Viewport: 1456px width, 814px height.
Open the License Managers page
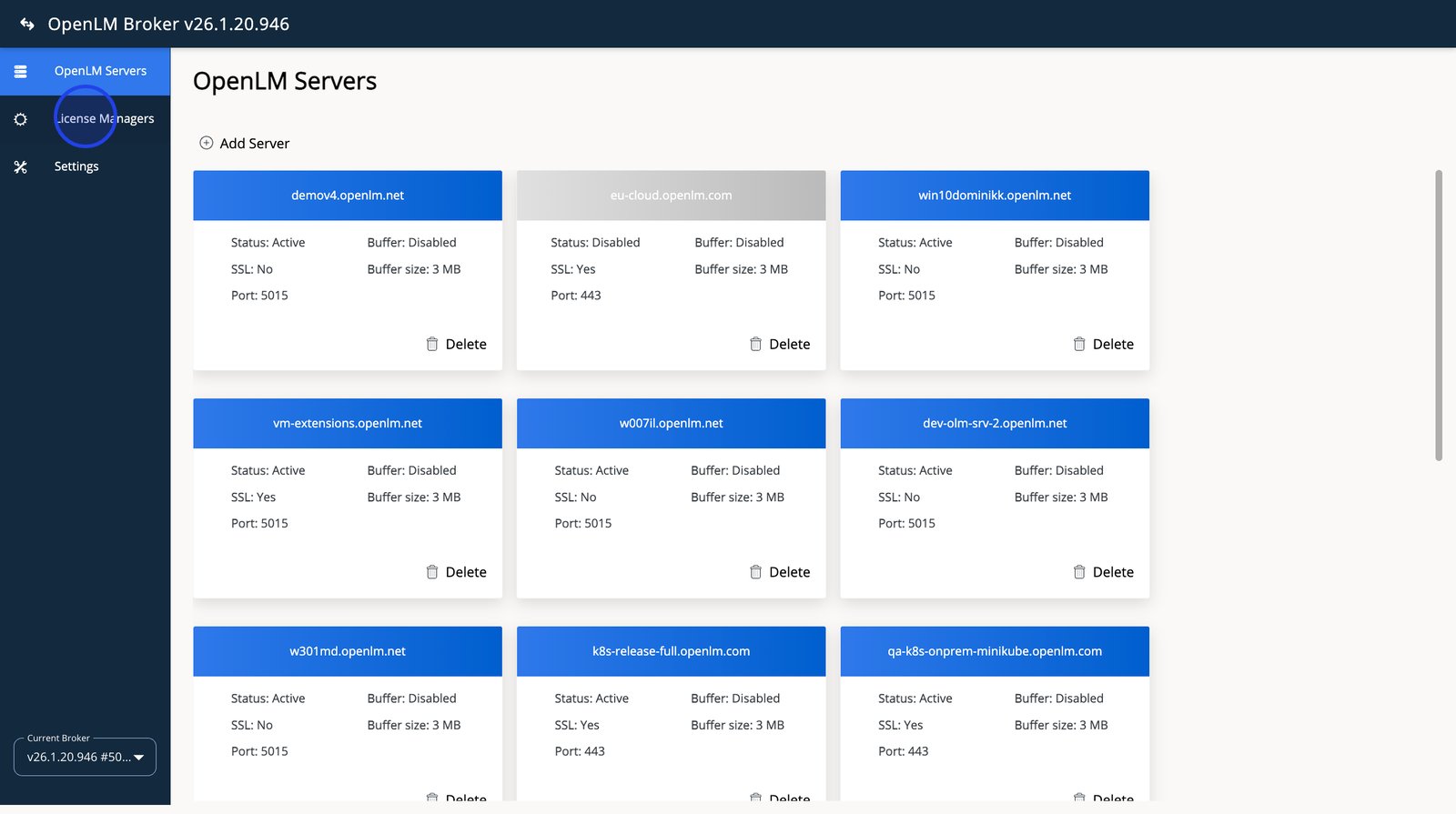(x=85, y=119)
